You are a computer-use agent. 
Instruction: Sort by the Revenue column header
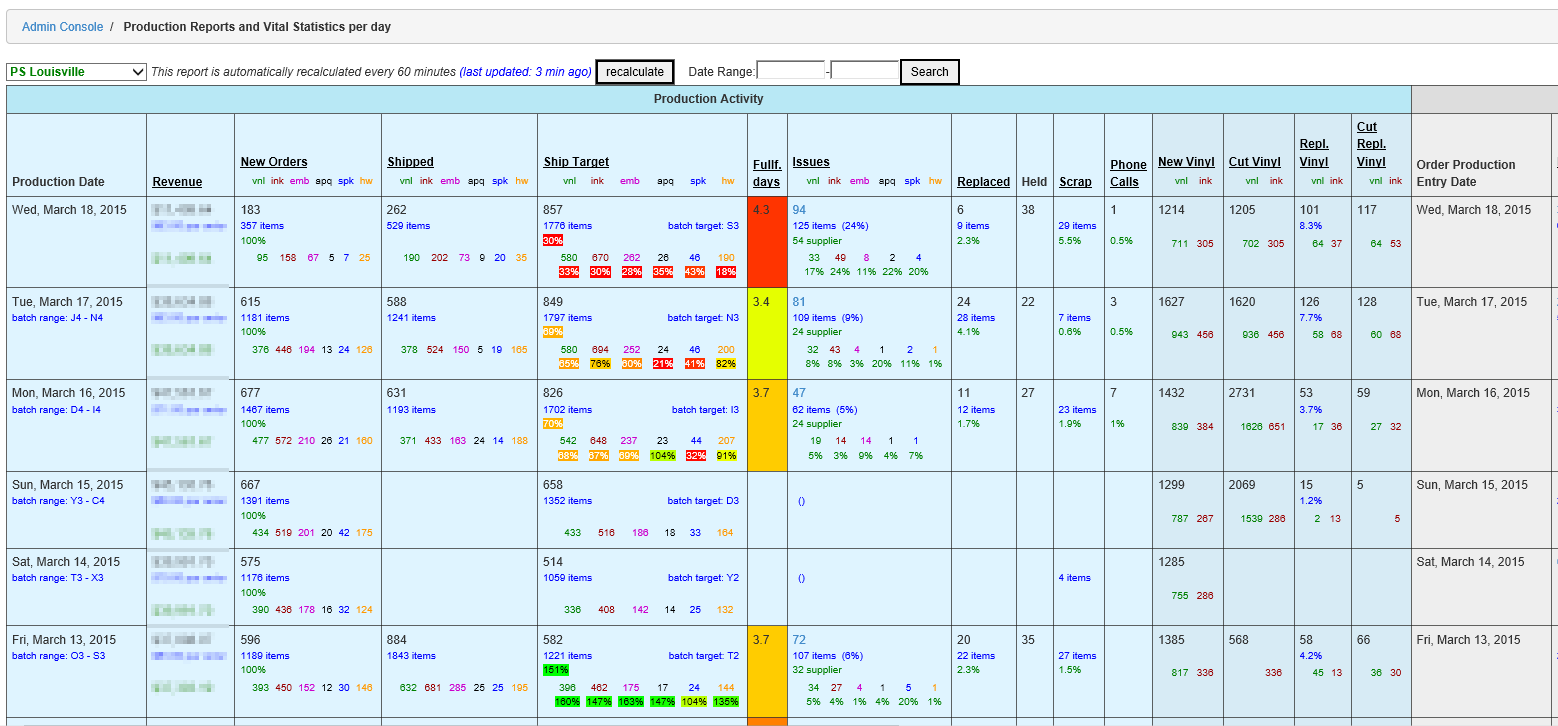[x=177, y=182]
